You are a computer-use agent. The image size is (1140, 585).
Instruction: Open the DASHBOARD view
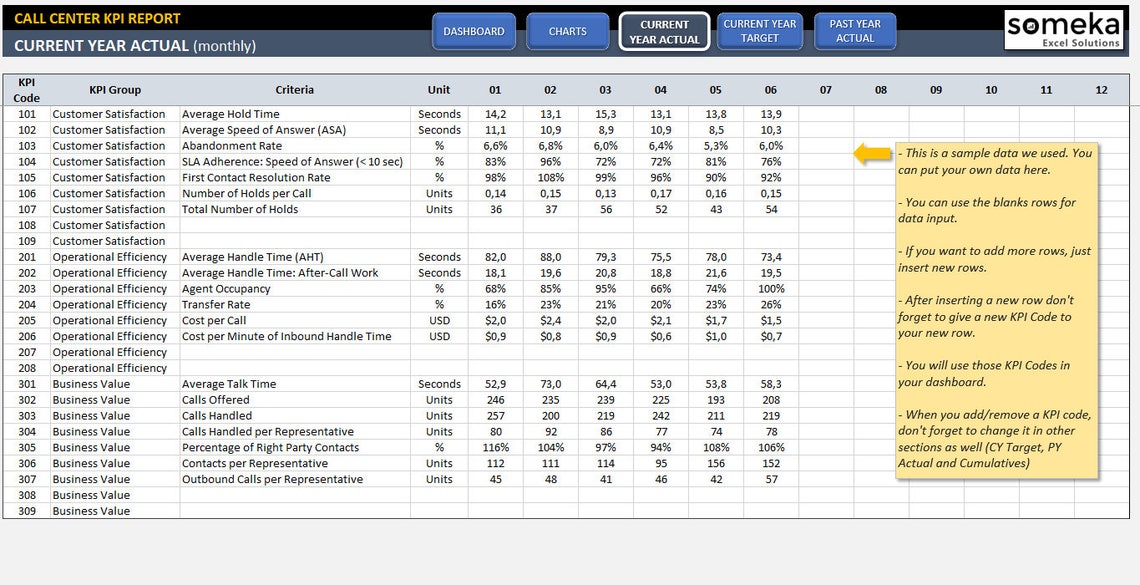tap(474, 31)
